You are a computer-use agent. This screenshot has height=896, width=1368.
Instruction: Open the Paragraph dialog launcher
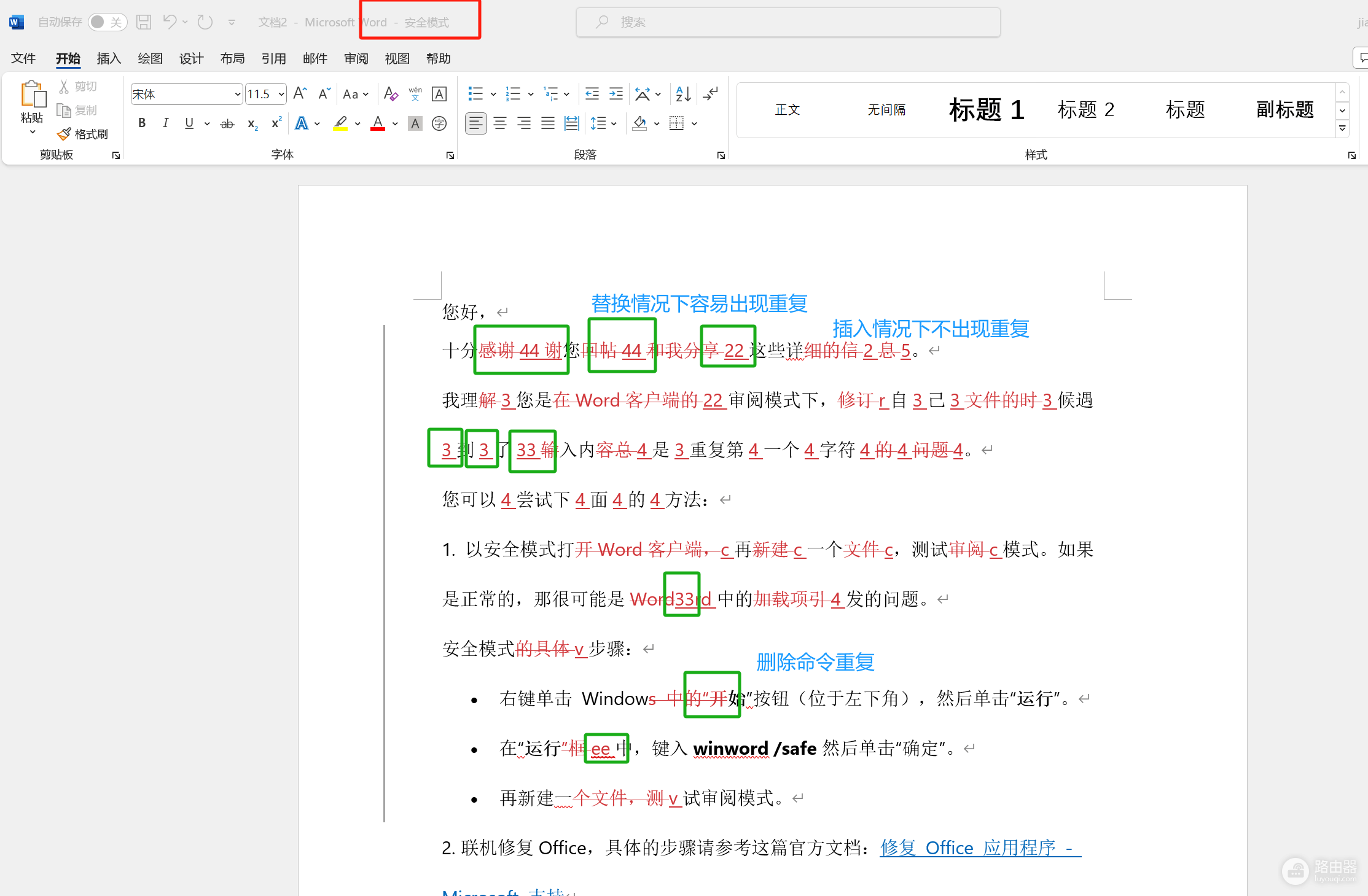(721, 155)
